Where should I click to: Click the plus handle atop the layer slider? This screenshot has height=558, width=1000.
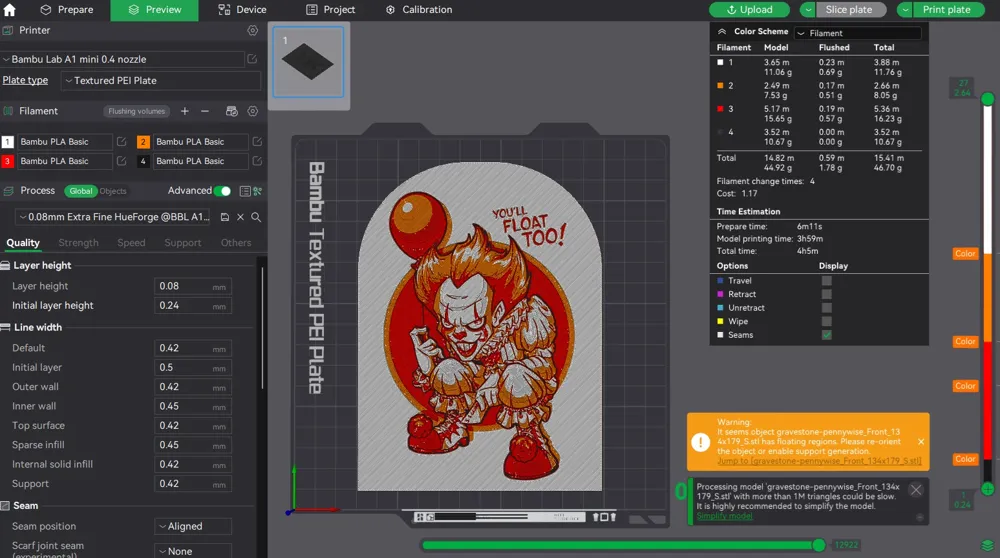[987, 99]
